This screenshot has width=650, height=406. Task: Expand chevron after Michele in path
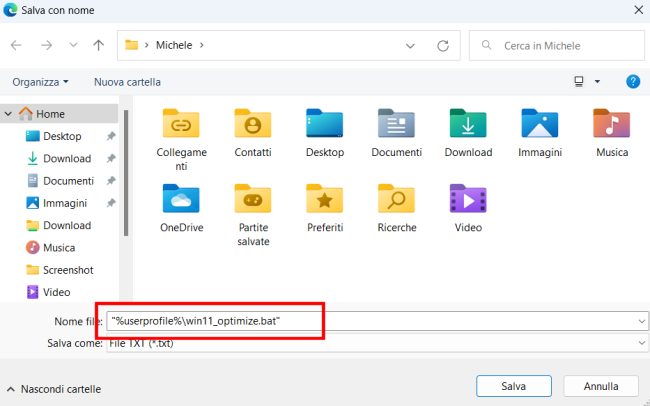201,45
